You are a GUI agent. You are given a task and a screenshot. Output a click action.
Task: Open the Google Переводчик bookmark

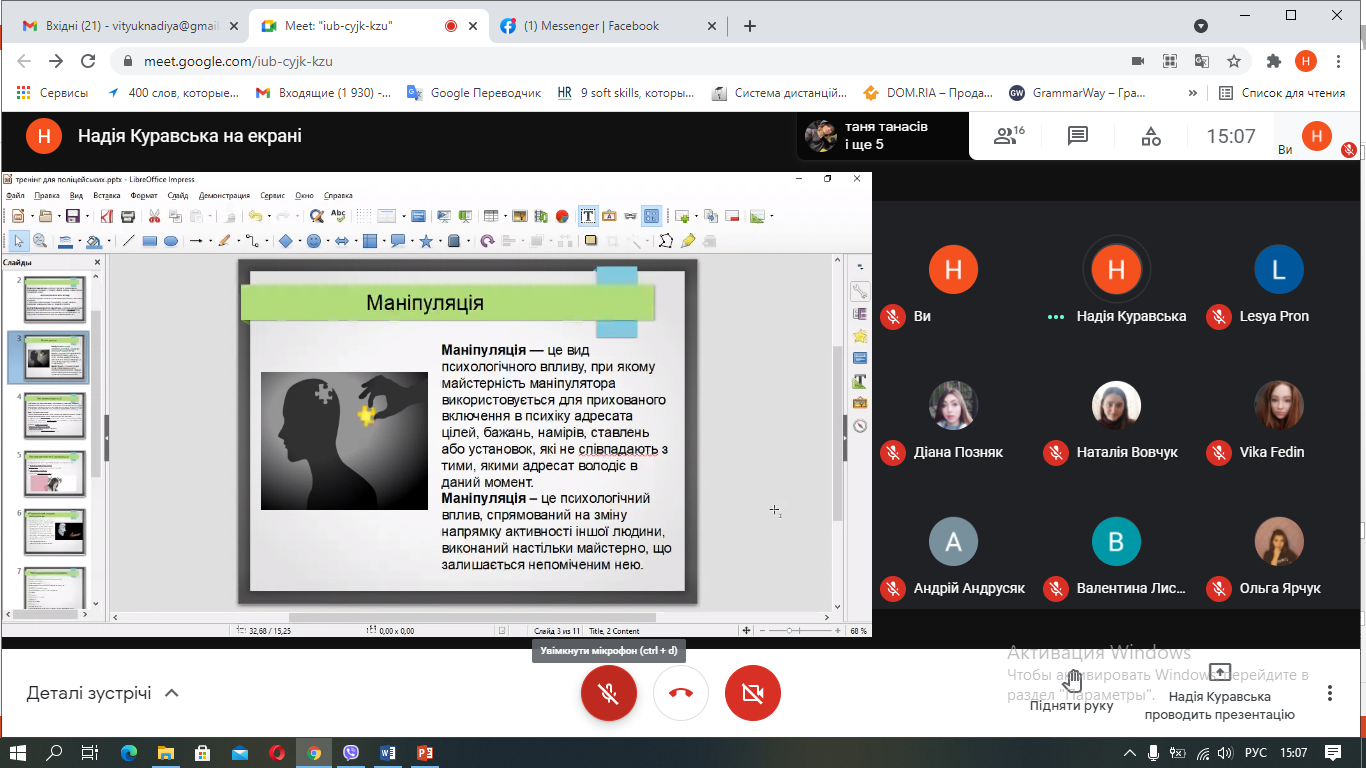(x=474, y=93)
